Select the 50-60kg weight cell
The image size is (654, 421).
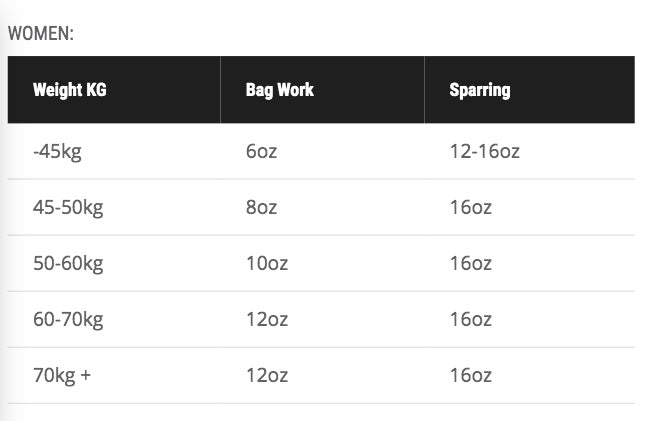pos(68,264)
